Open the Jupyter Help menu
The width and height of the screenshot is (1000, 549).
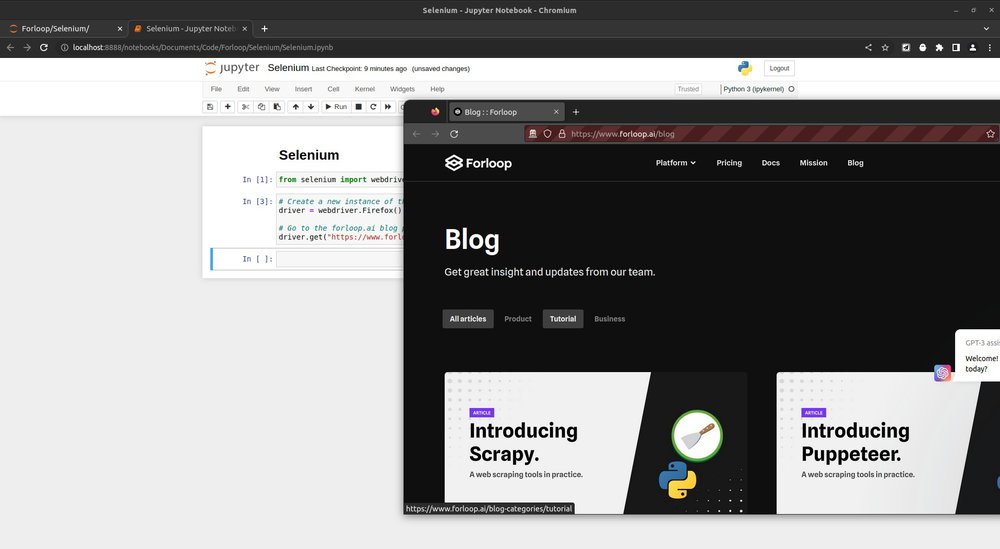tap(437, 89)
